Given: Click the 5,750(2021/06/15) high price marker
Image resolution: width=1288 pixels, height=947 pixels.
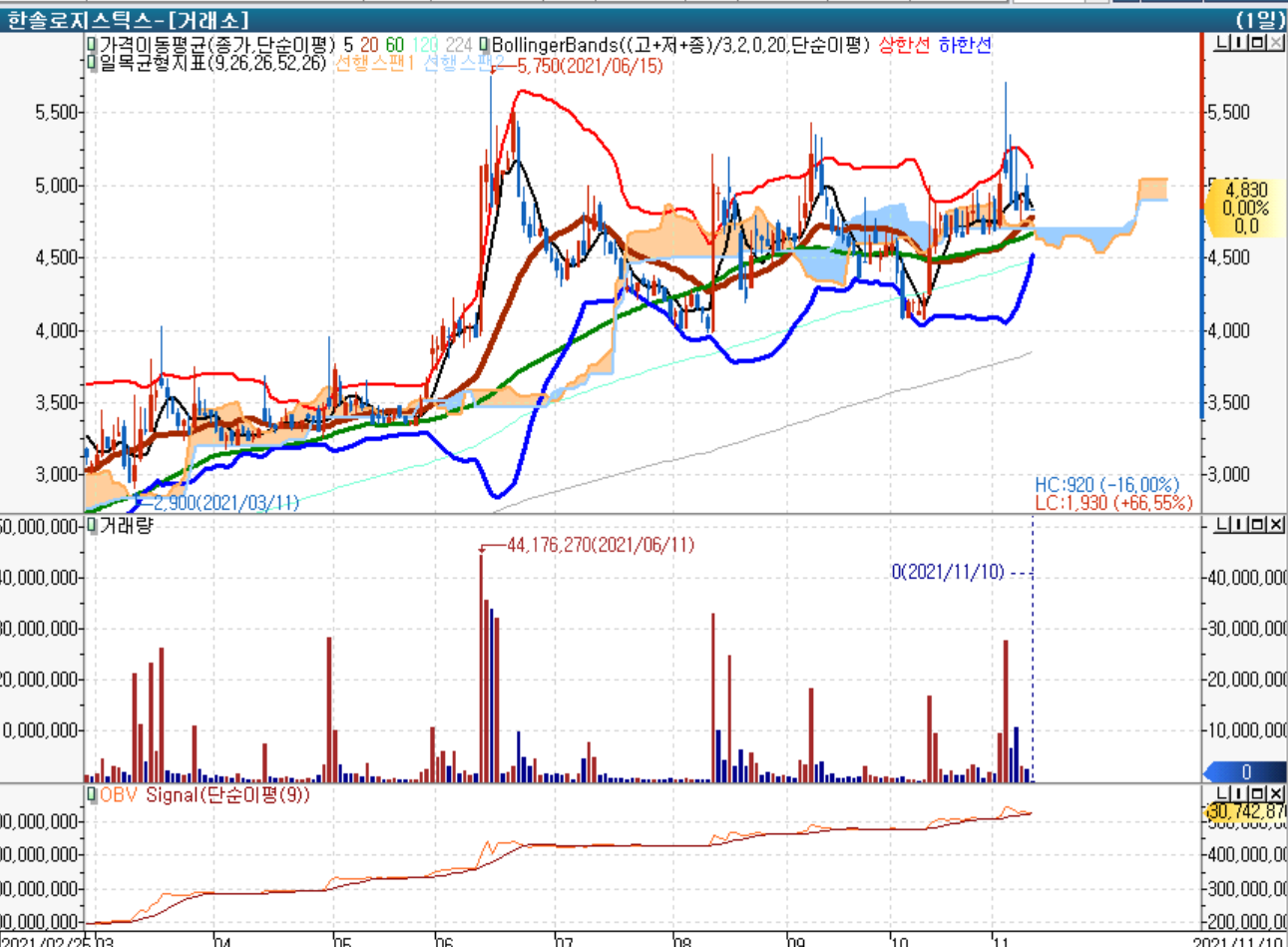Looking at the screenshot, I should (590, 66).
